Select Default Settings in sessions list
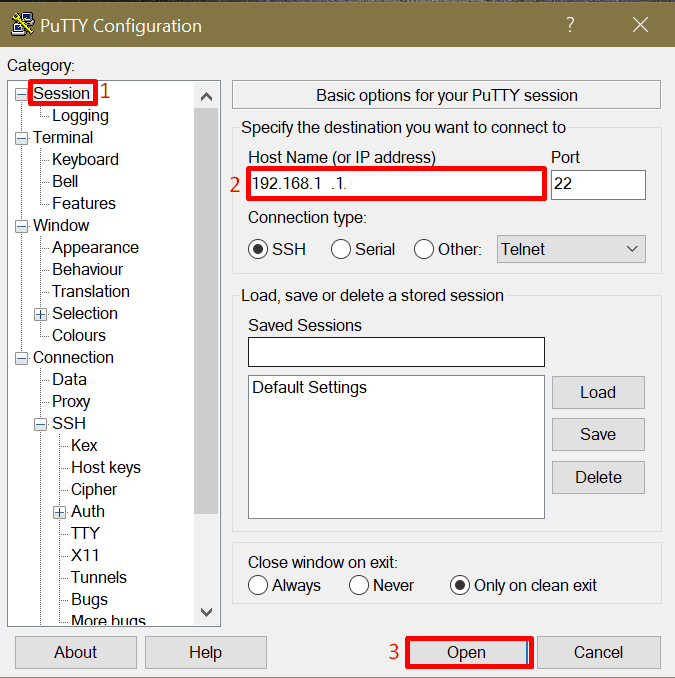The height and width of the screenshot is (678, 675). pyautogui.click(x=309, y=387)
